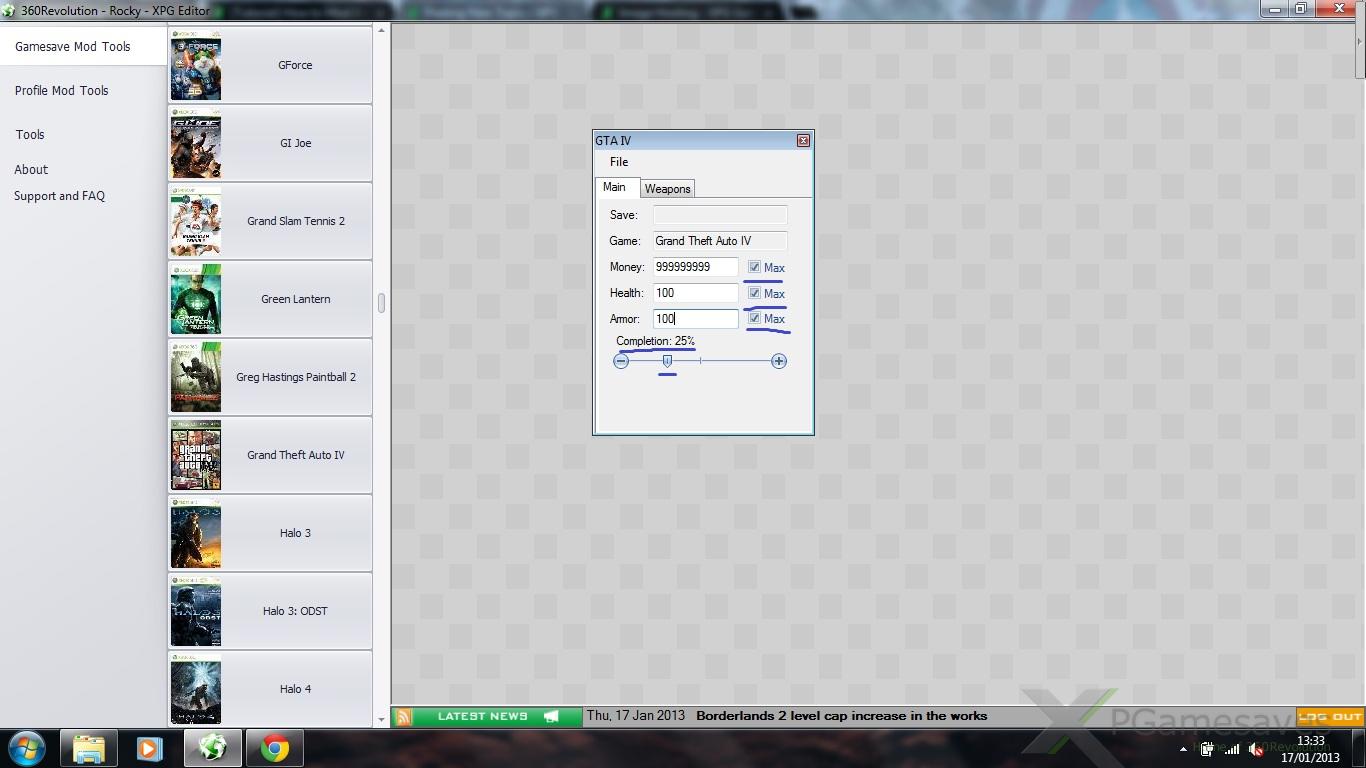The height and width of the screenshot is (768, 1366).
Task: Open Google Chrome from the taskbar
Action: (x=275, y=748)
